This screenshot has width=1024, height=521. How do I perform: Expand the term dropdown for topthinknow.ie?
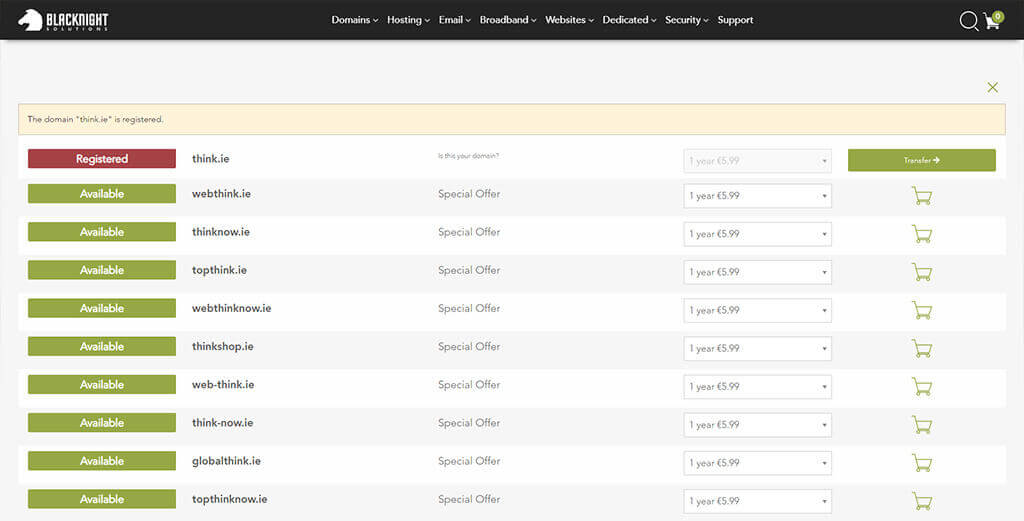tap(757, 501)
